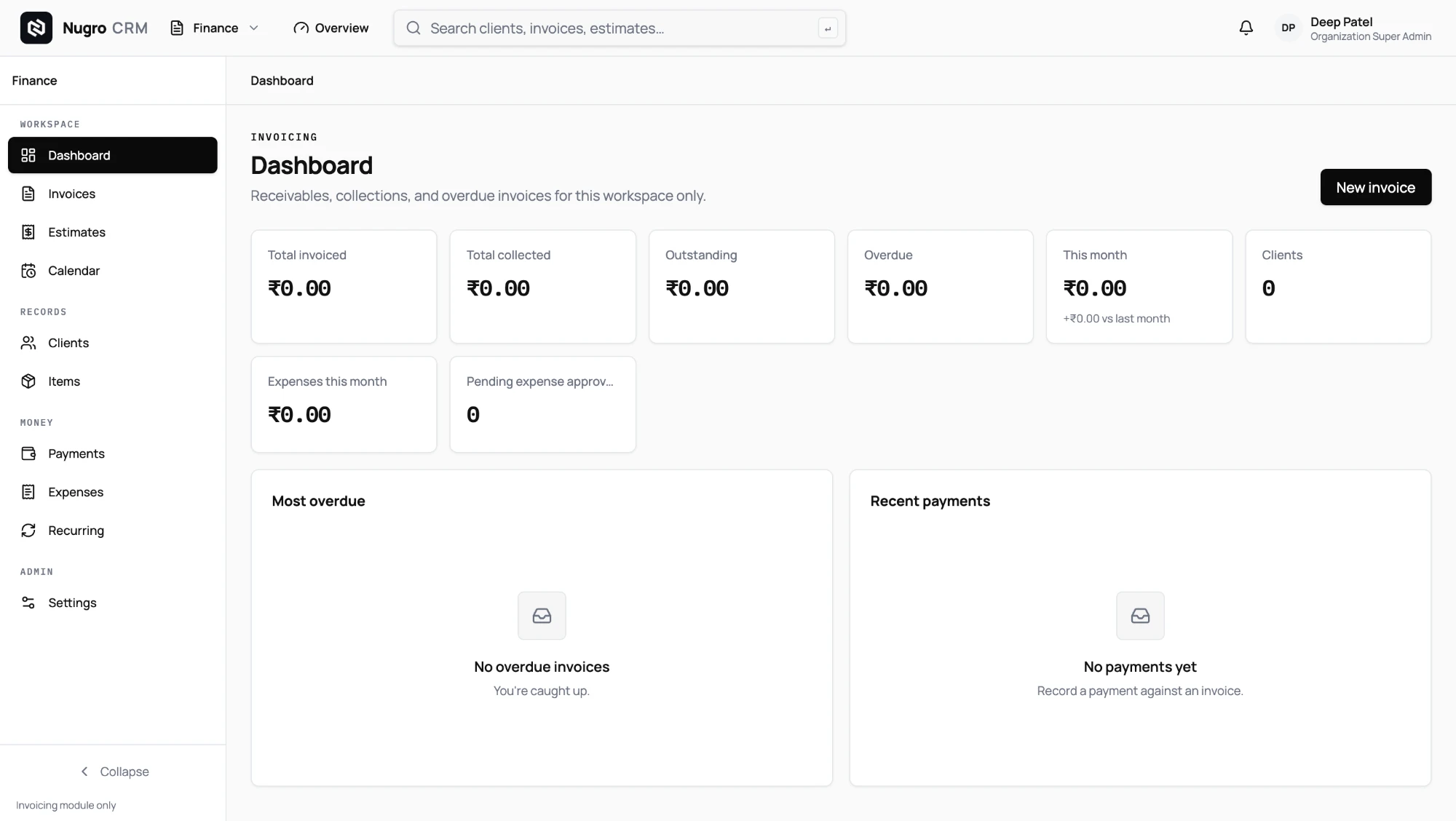Screen dimensions: 1456x821
Task: Click the Expenses this month card
Action: (x=344, y=404)
